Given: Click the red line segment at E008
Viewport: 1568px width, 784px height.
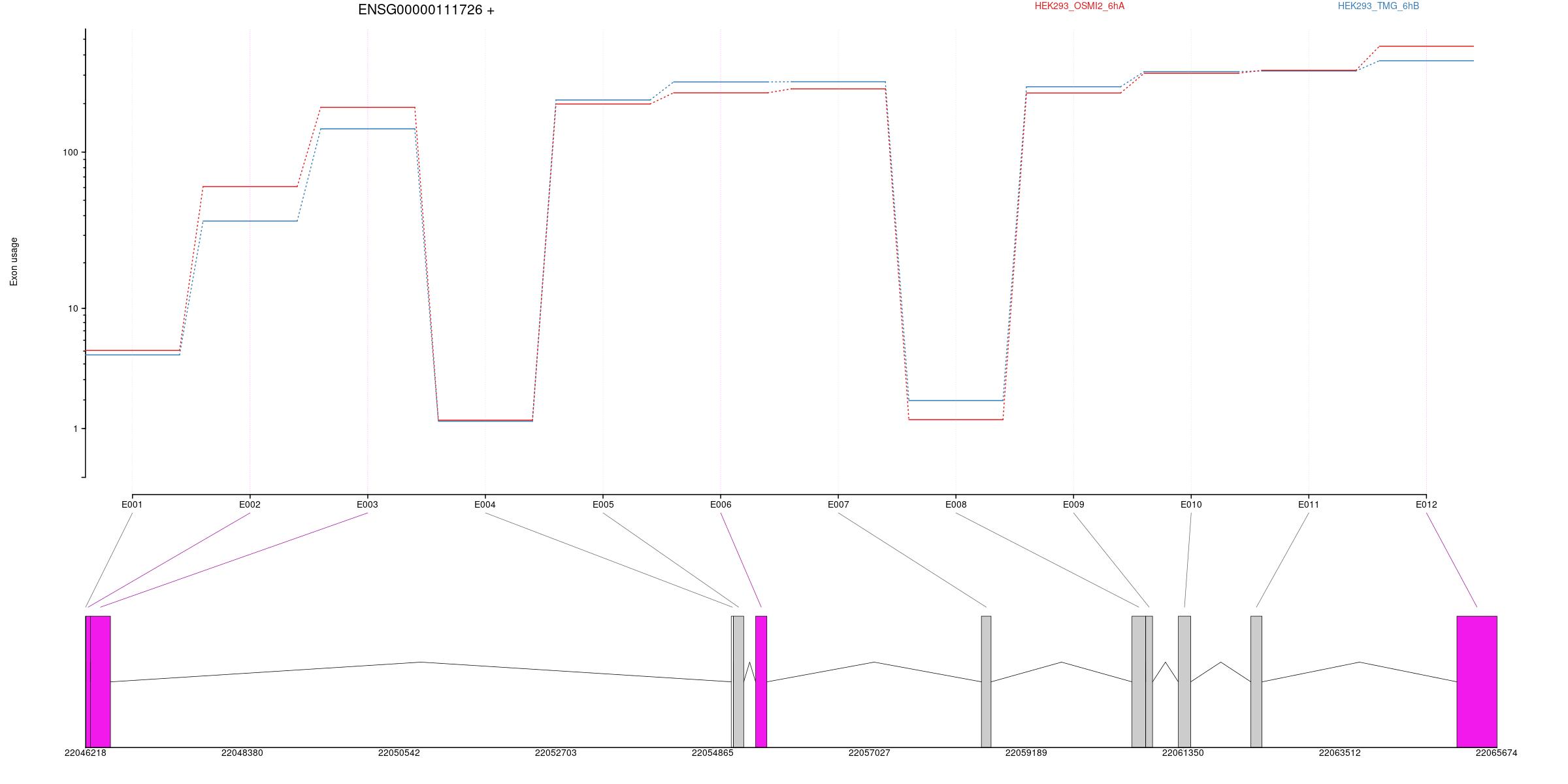Looking at the screenshot, I should click(956, 419).
